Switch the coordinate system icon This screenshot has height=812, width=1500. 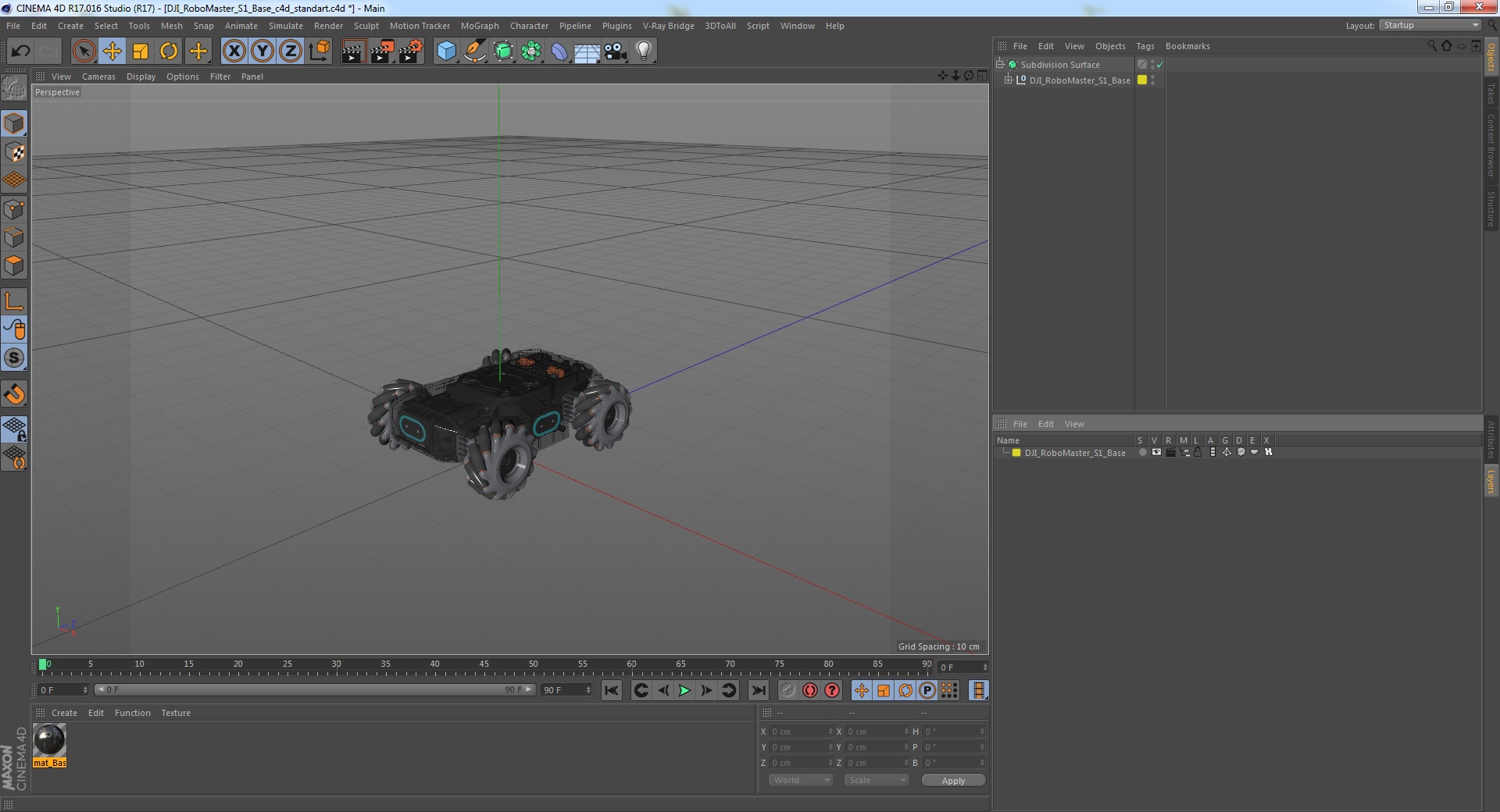pyautogui.click(x=320, y=52)
